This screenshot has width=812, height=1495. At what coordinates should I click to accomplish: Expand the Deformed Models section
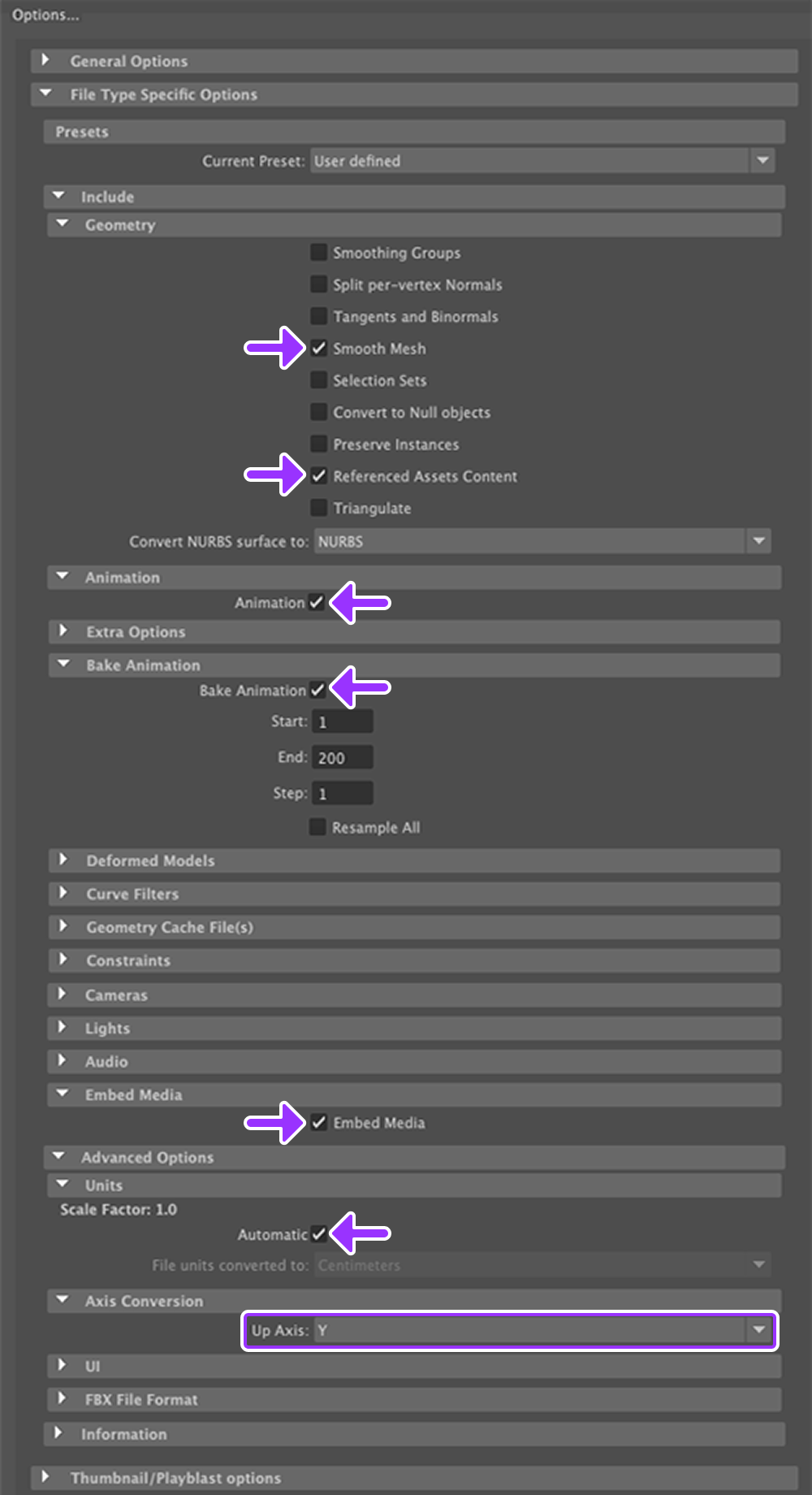click(x=414, y=860)
